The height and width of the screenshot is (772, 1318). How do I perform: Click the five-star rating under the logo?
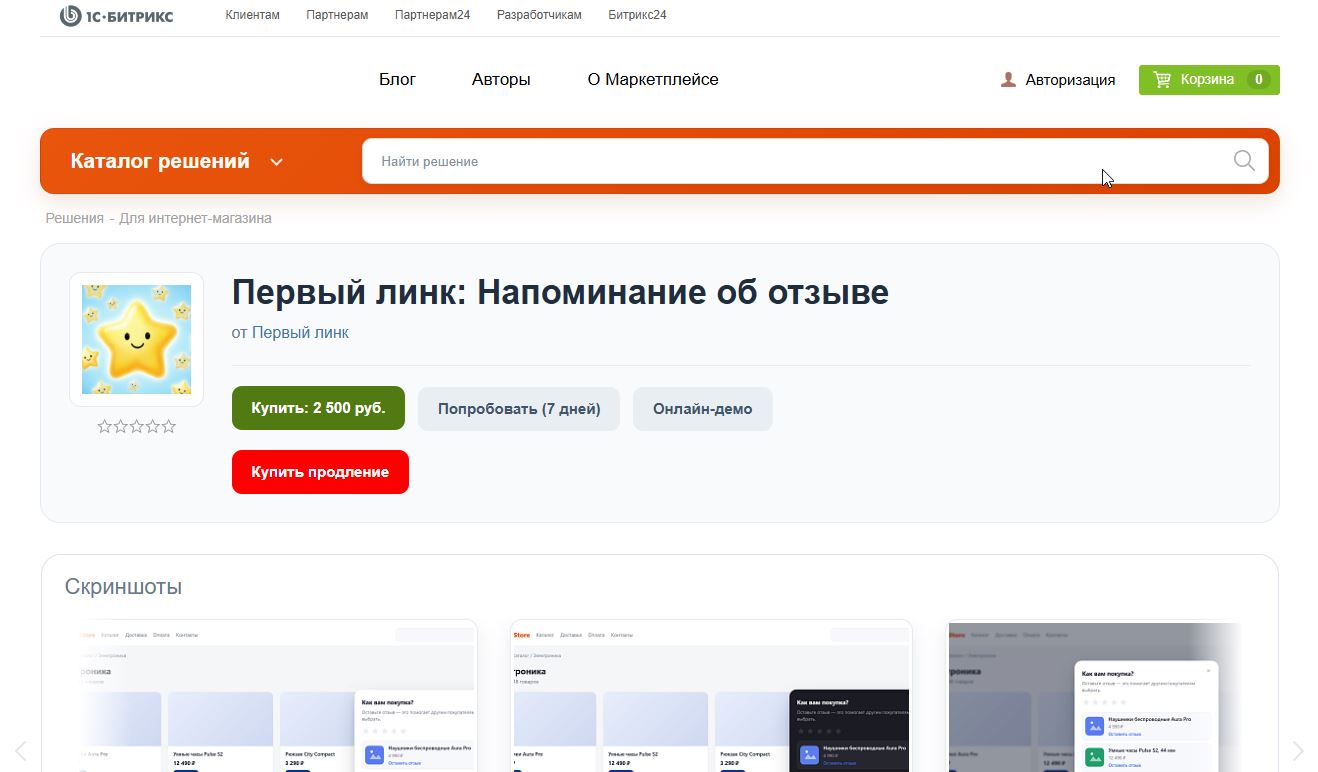point(136,427)
